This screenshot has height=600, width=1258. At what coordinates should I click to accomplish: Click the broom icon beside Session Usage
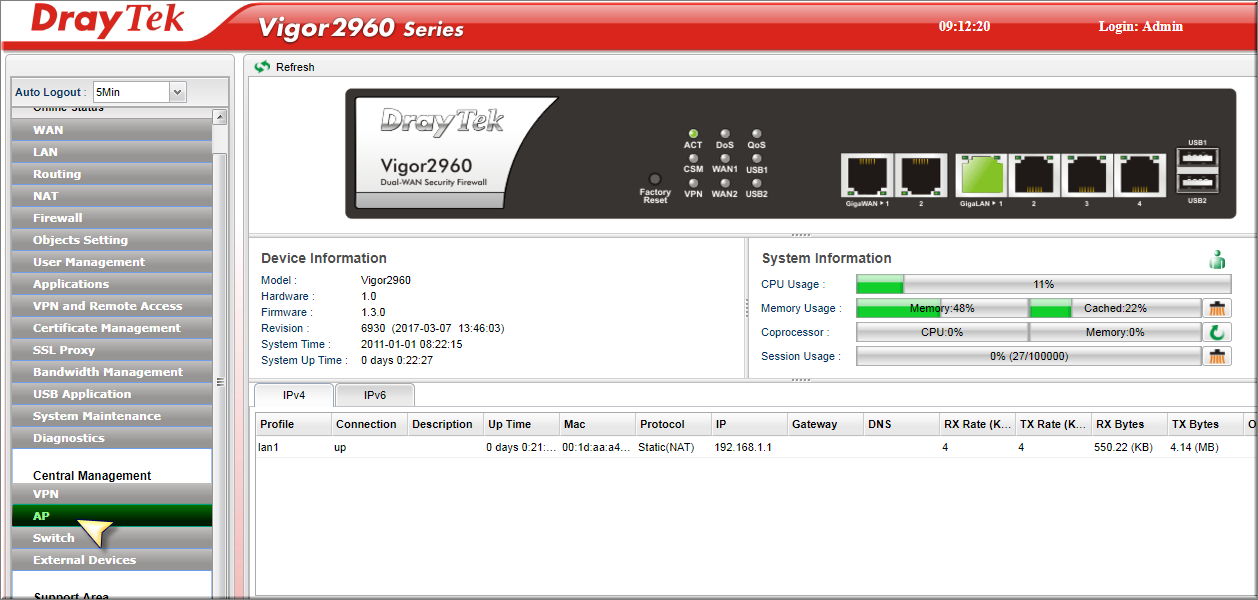click(x=1217, y=357)
